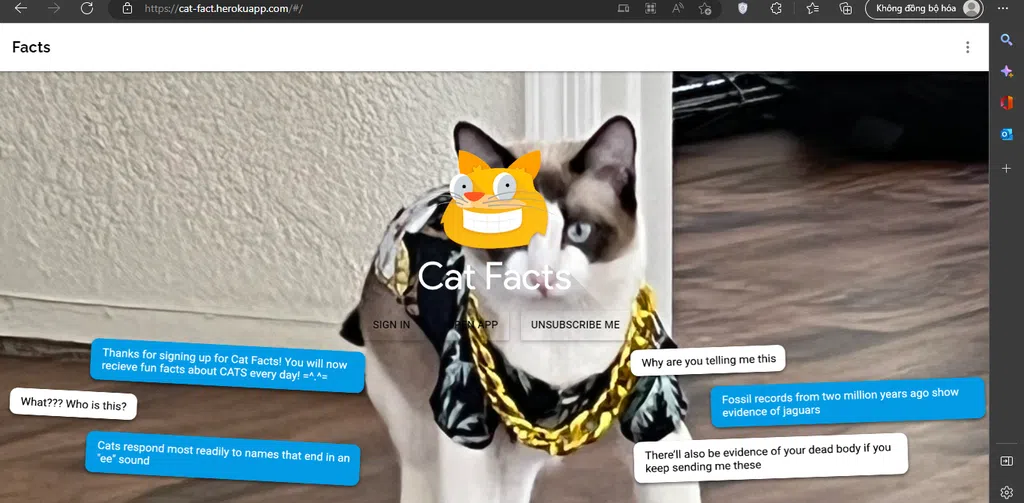Open Collections in the toolbar

846,8
